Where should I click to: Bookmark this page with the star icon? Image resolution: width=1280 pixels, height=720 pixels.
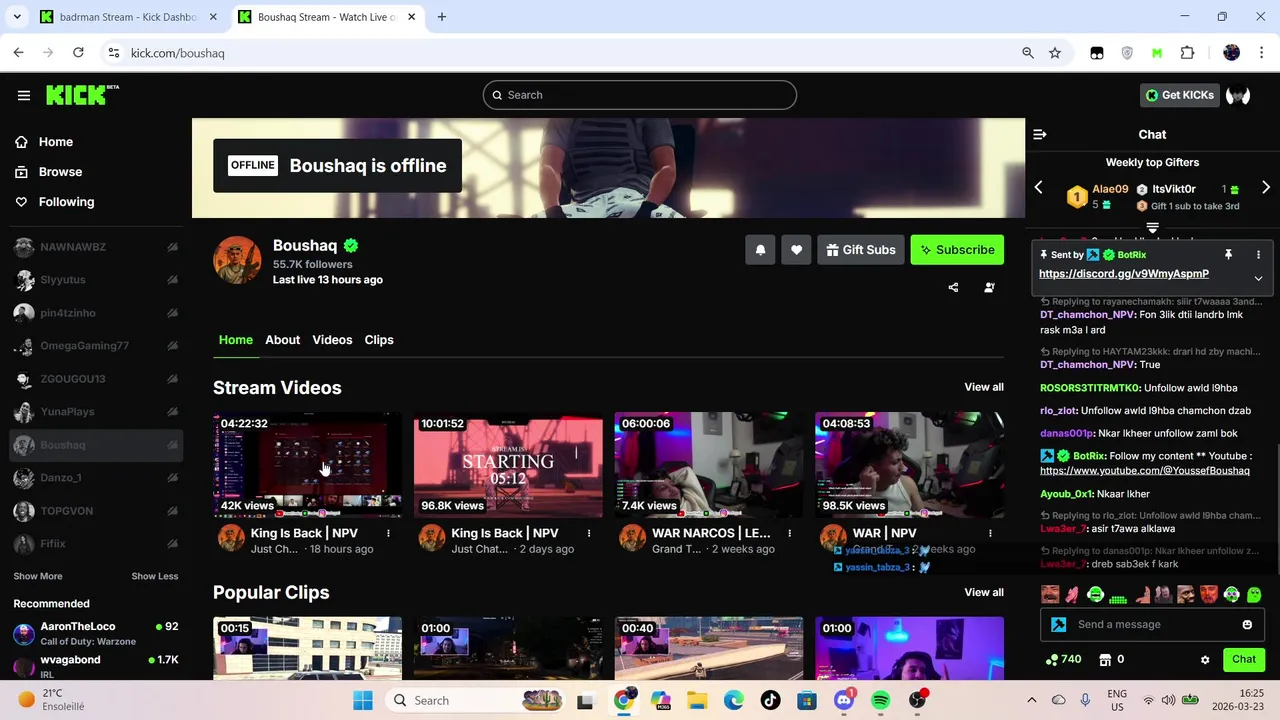[1055, 53]
